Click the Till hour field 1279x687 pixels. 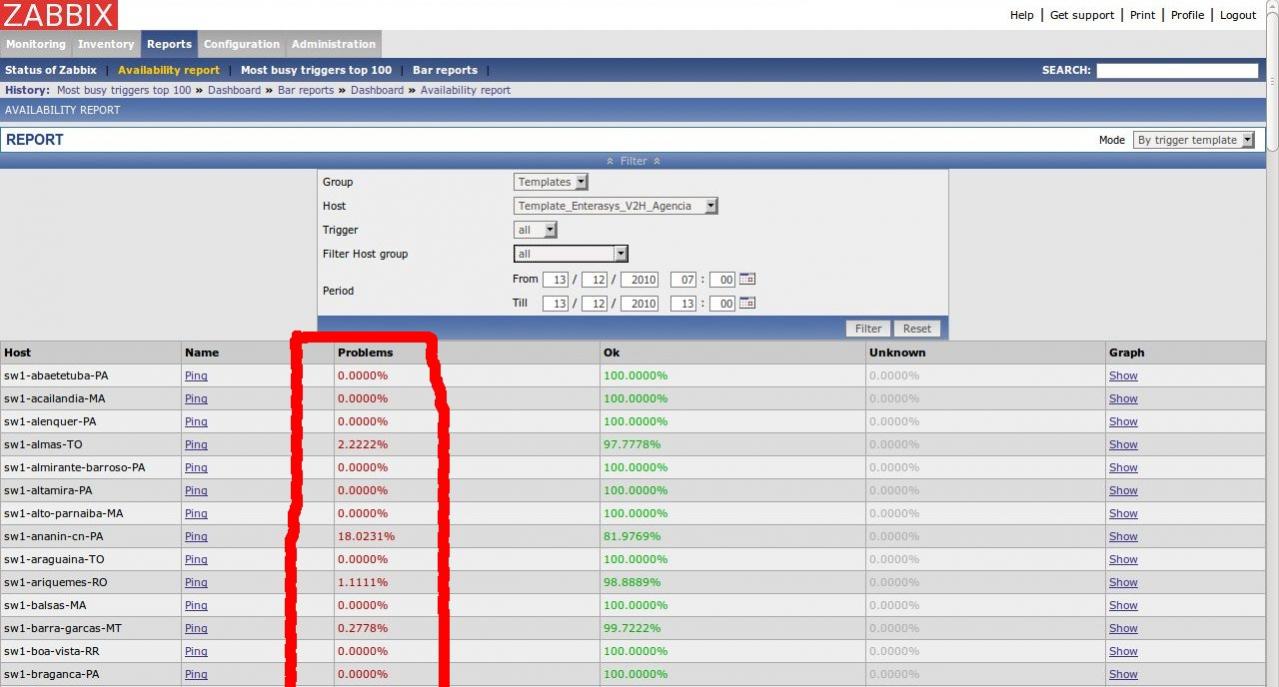pos(683,303)
